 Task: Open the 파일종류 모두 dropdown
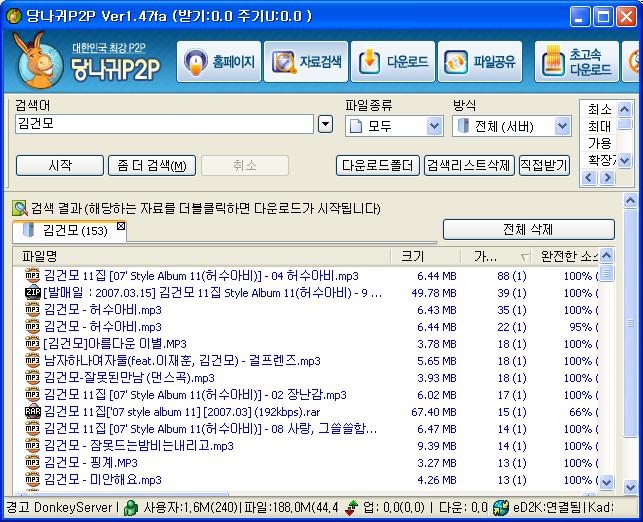[434, 126]
